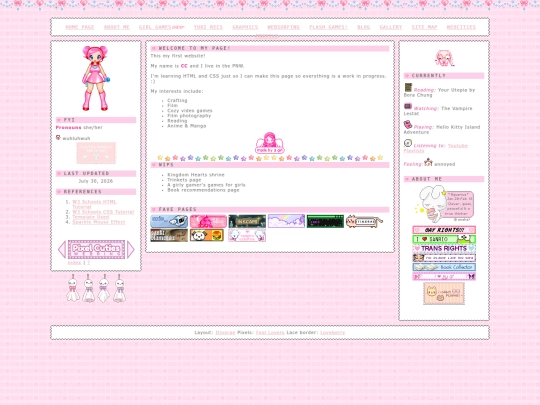Click the pink 'CC' name text

coord(184,66)
